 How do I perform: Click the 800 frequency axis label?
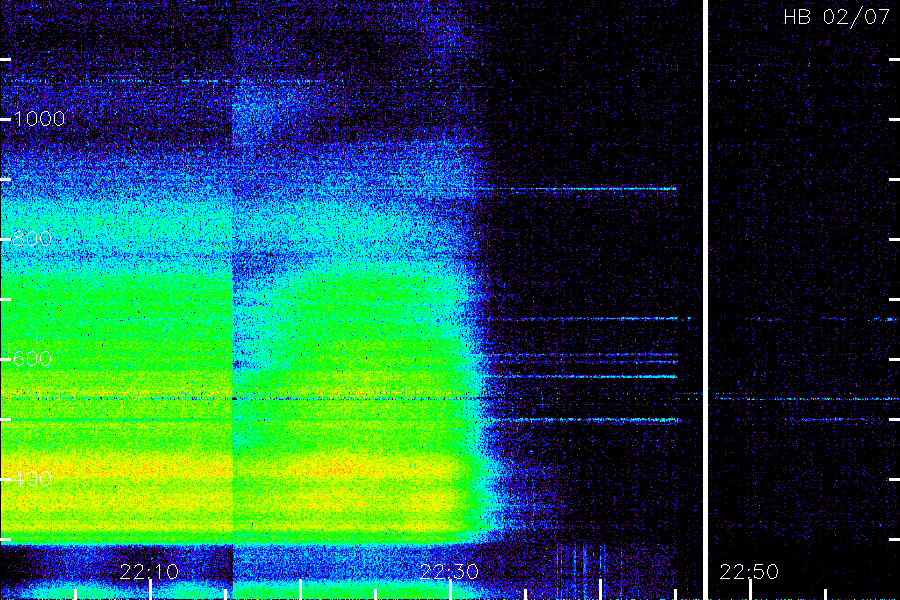click(33, 239)
